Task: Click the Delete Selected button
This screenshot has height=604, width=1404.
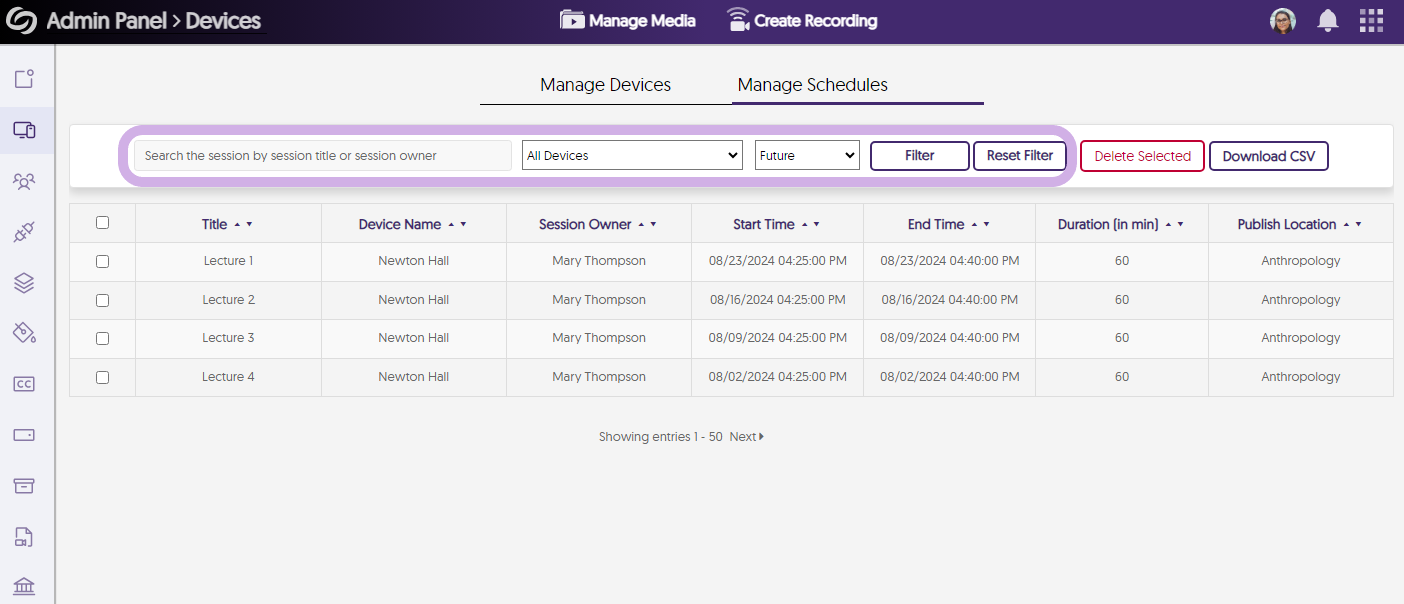Action: coord(1142,156)
